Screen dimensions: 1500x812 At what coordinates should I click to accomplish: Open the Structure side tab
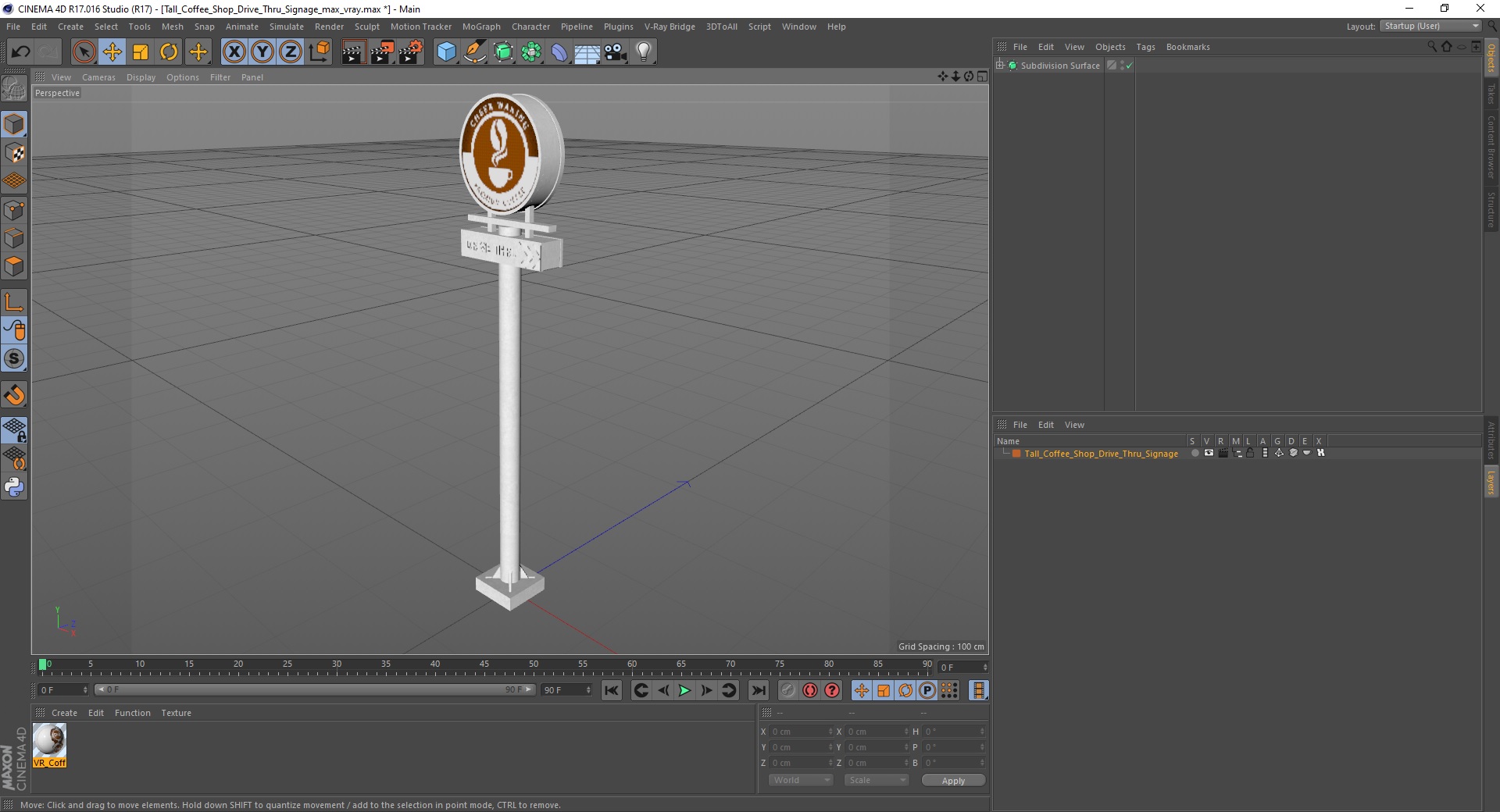point(1491,209)
